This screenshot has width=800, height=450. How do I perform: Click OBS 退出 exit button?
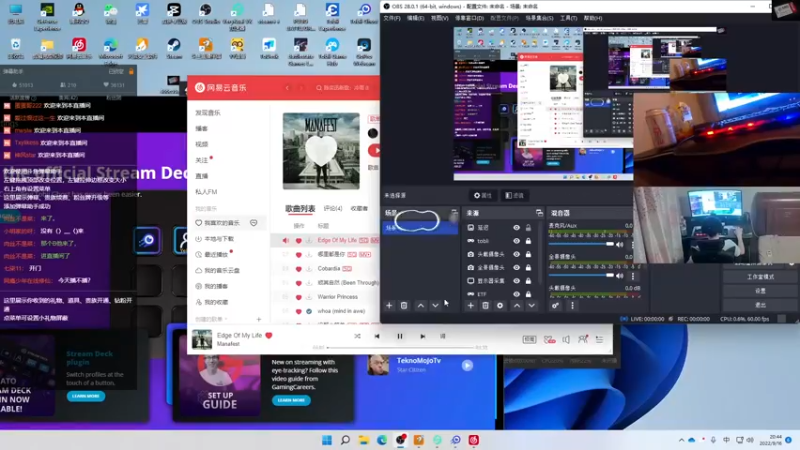click(x=760, y=305)
